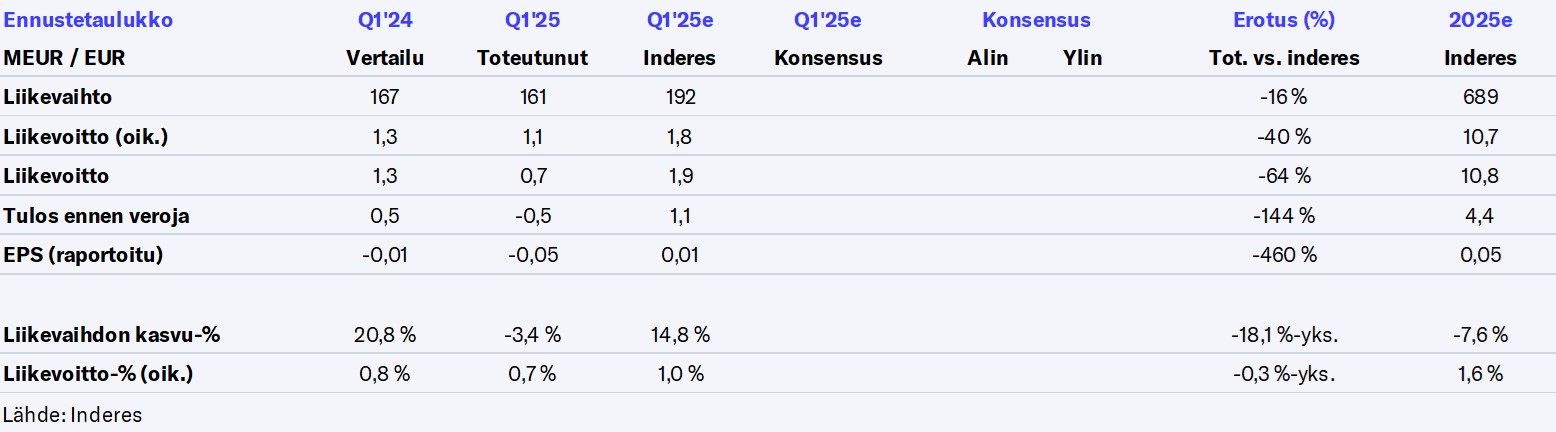Click the Q1'25 Toteutunut column header
Screen dimensions: 1556x432
[x=532, y=20]
